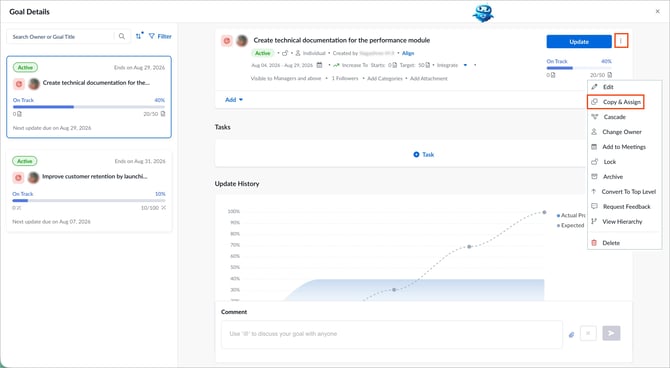Screen dimensions: 670x368
Task: Select the 'Improve customer retention by launchi...' card title
Action: coord(94,176)
